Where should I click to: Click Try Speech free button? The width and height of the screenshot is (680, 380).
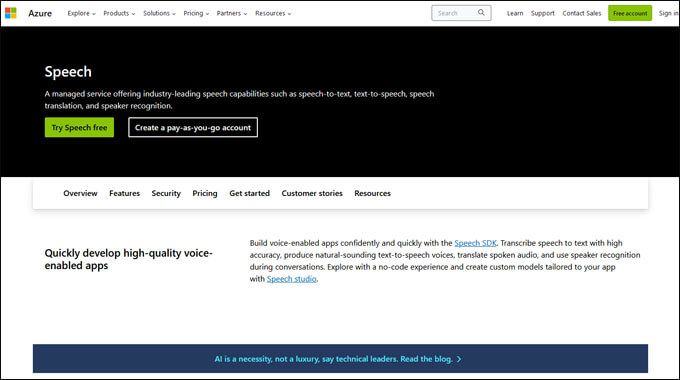79,128
